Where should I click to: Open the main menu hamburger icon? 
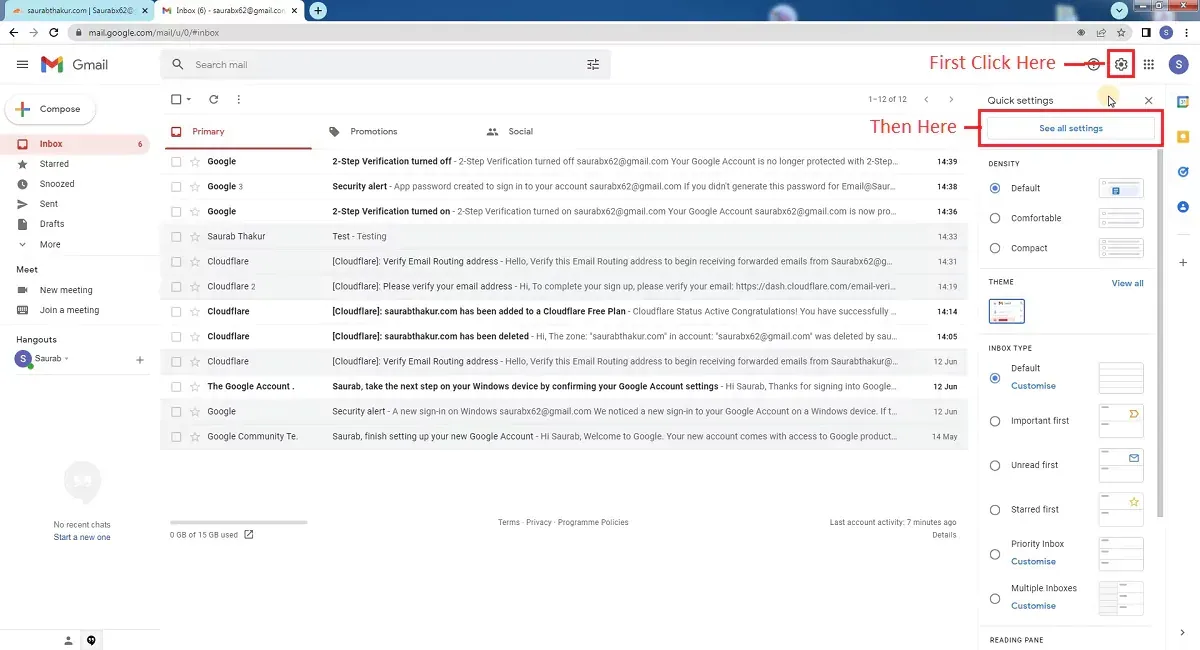tap(23, 64)
